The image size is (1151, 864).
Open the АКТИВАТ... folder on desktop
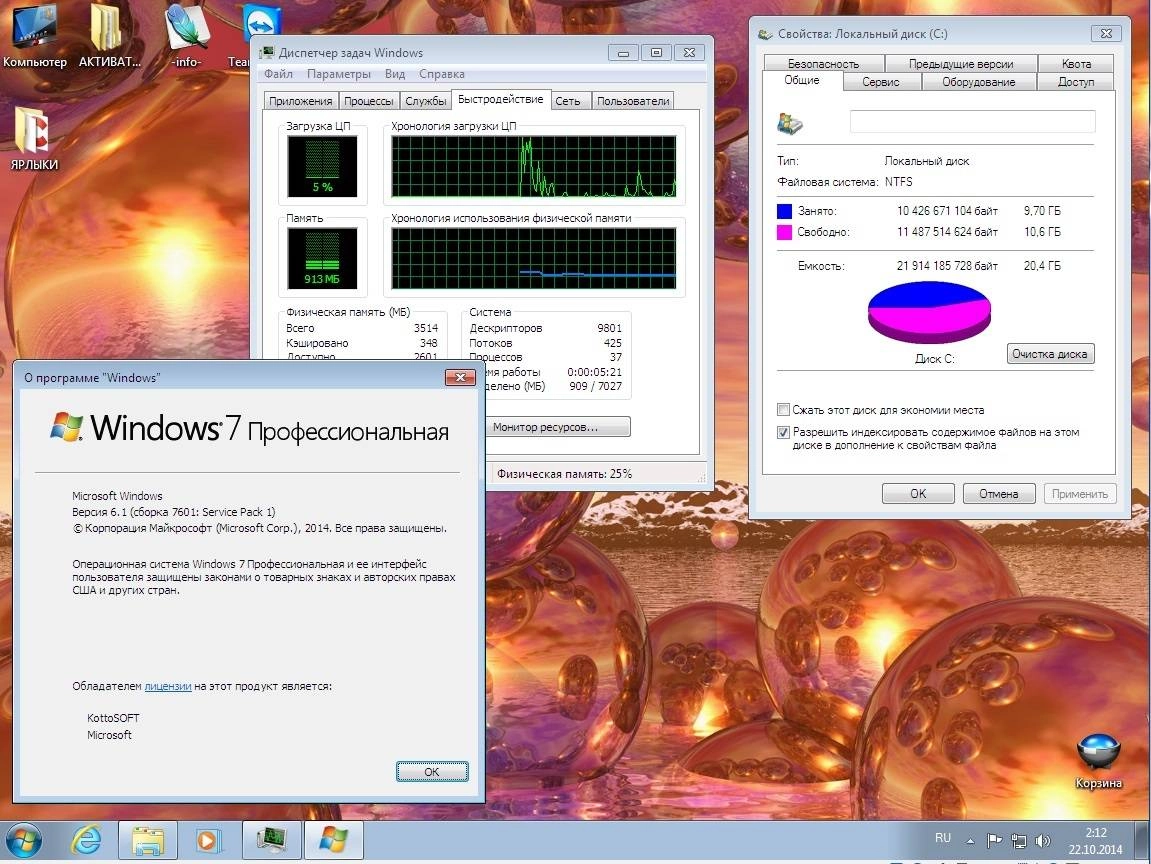[109, 35]
